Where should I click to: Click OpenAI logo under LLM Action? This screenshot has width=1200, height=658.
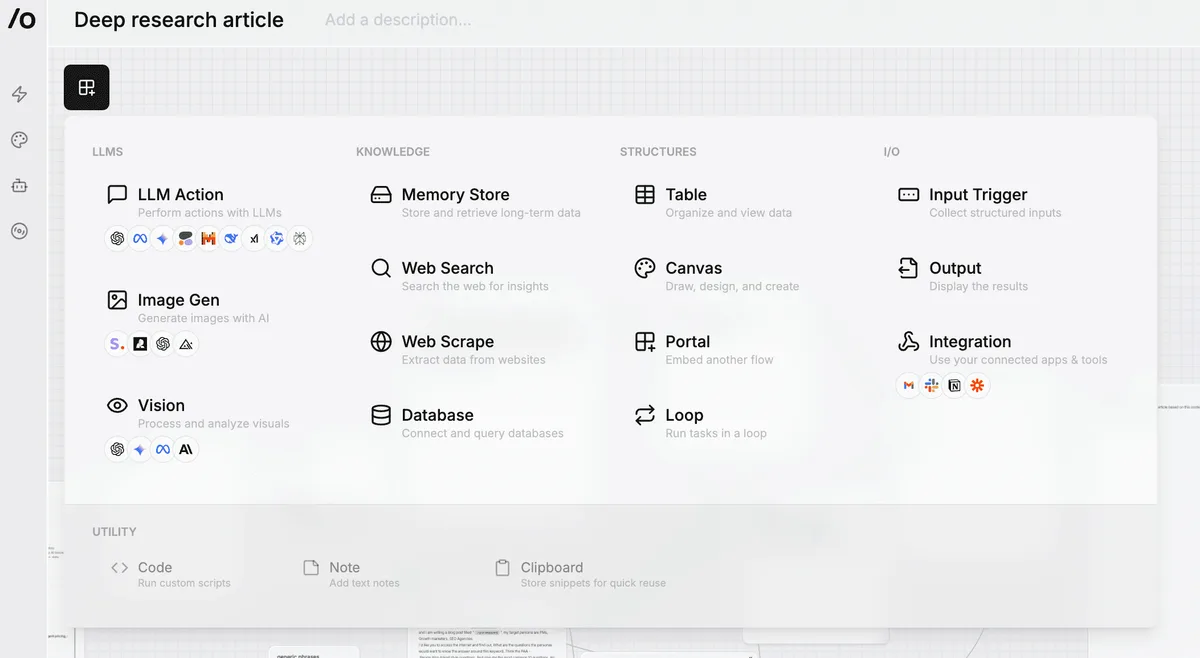[x=117, y=239]
